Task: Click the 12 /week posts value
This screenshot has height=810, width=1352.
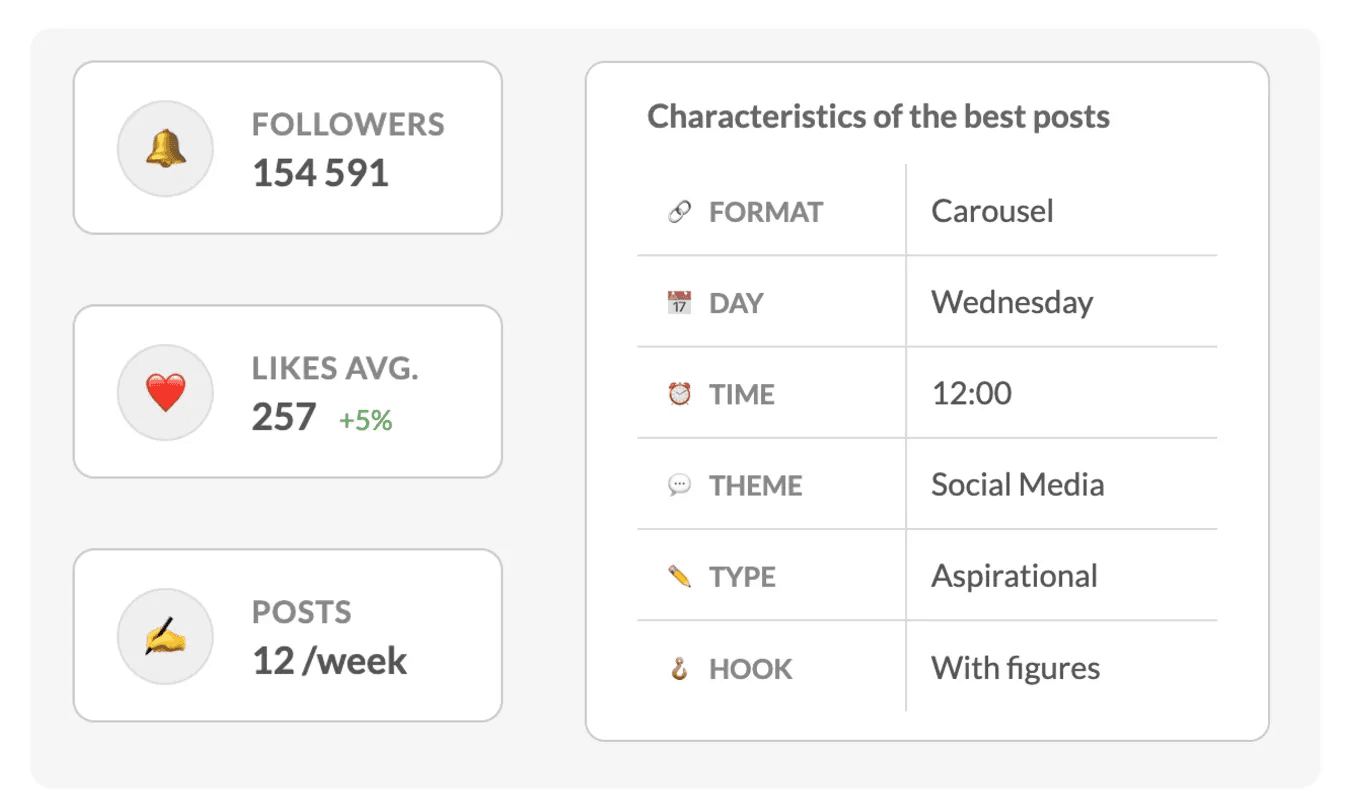Action: (329, 661)
